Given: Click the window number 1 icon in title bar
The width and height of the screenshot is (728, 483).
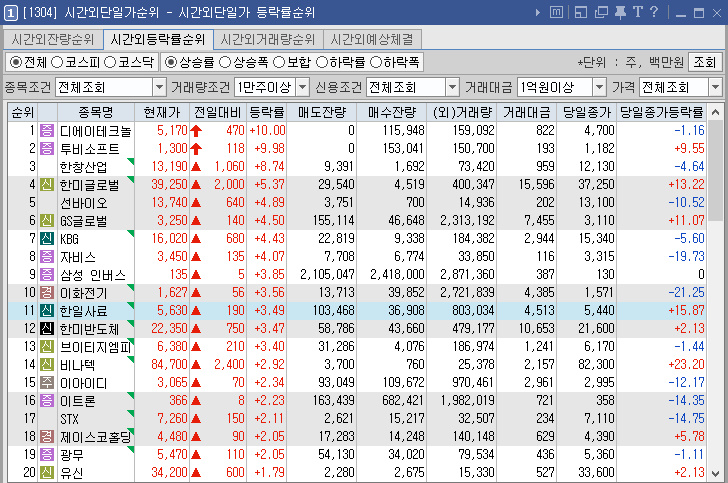Looking at the screenshot, I should pos(11,13).
